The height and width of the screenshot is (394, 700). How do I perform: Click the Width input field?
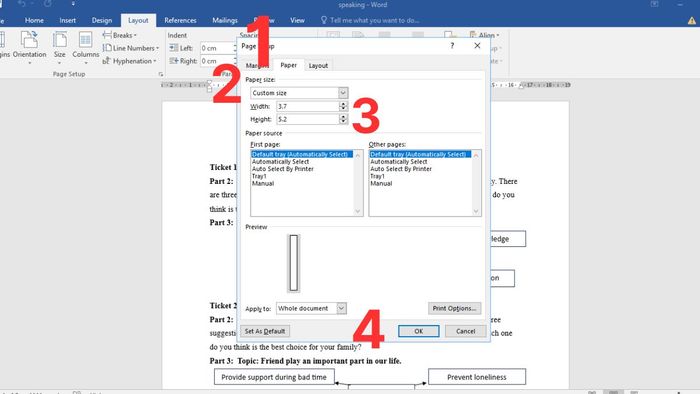[308, 106]
